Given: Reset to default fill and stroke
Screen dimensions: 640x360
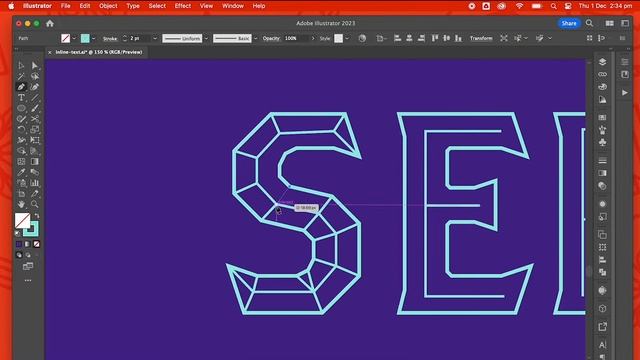Looking at the screenshot, I should pyautogui.click(x=17, y=233).
